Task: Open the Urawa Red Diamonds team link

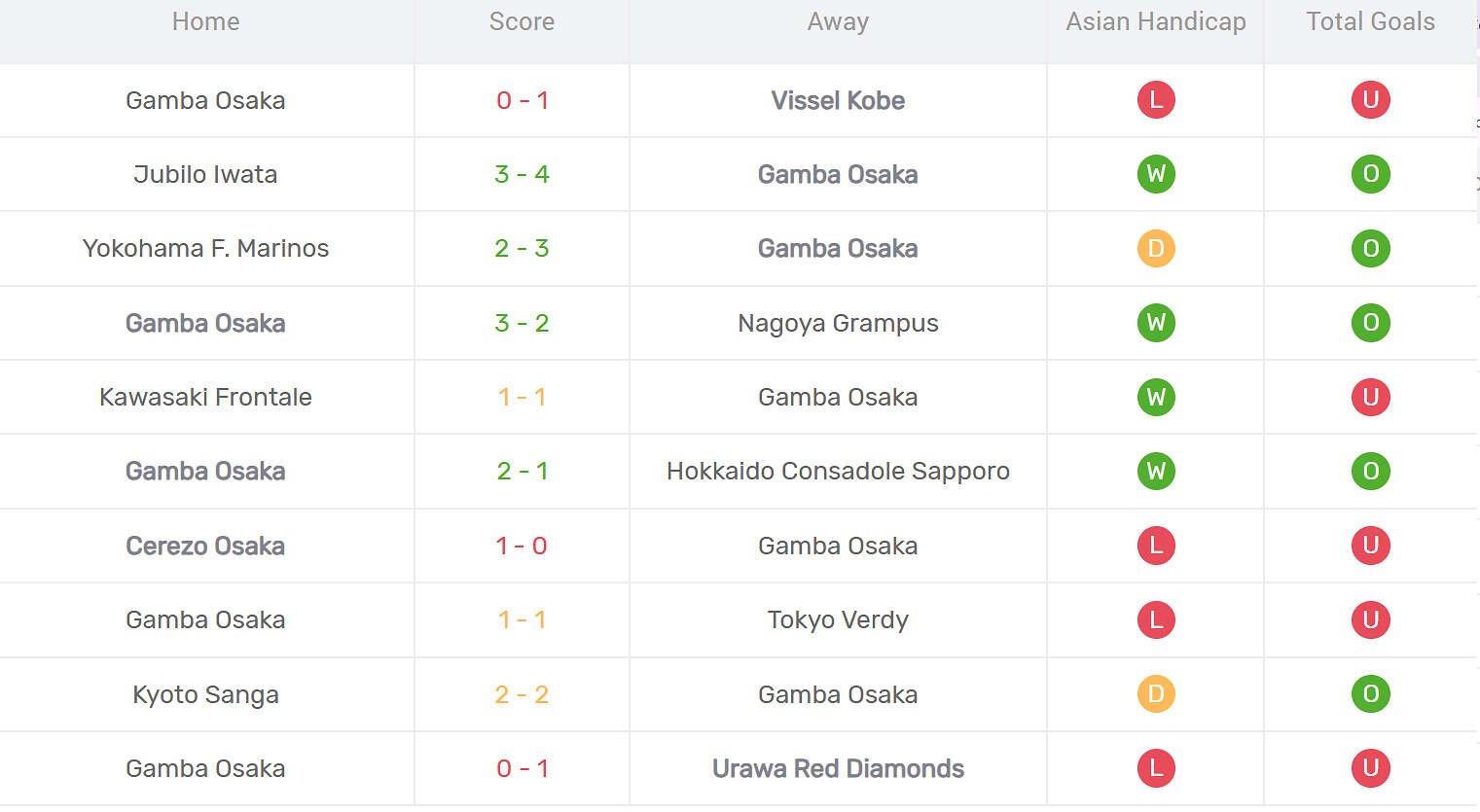Action: pos(838,769)
